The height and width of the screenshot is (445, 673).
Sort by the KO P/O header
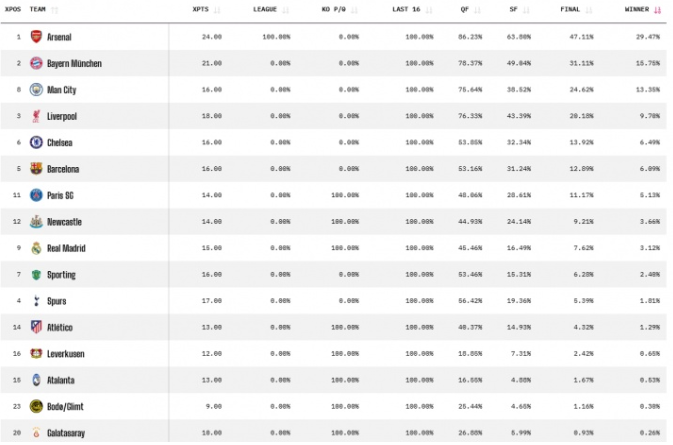tap(338, 9)
